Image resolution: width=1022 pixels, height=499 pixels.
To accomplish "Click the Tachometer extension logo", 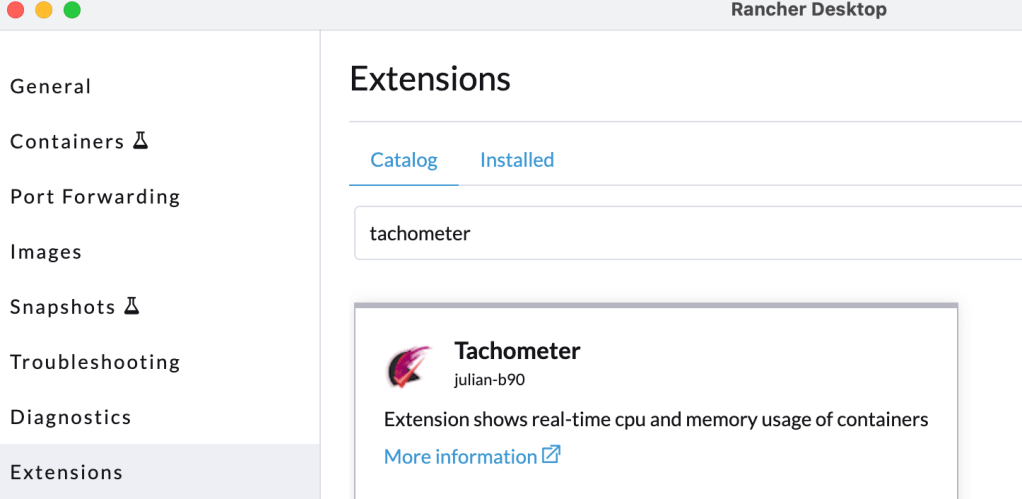I will pos(409,366).
